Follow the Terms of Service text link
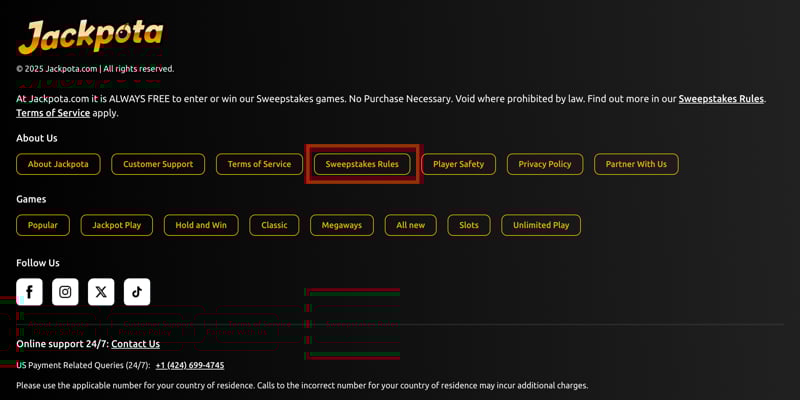Viewport: 800px width, 400px height. (53, 113)
